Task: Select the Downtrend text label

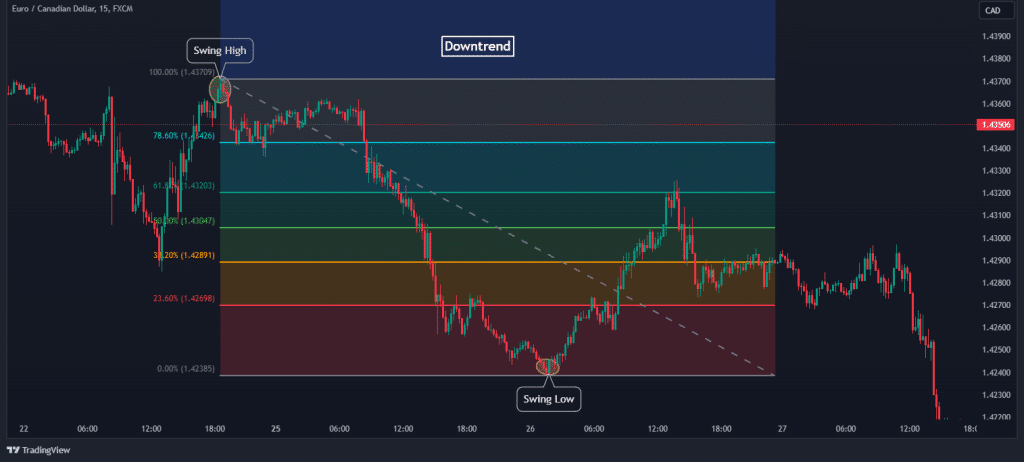Action: click(x=478, y=46)
